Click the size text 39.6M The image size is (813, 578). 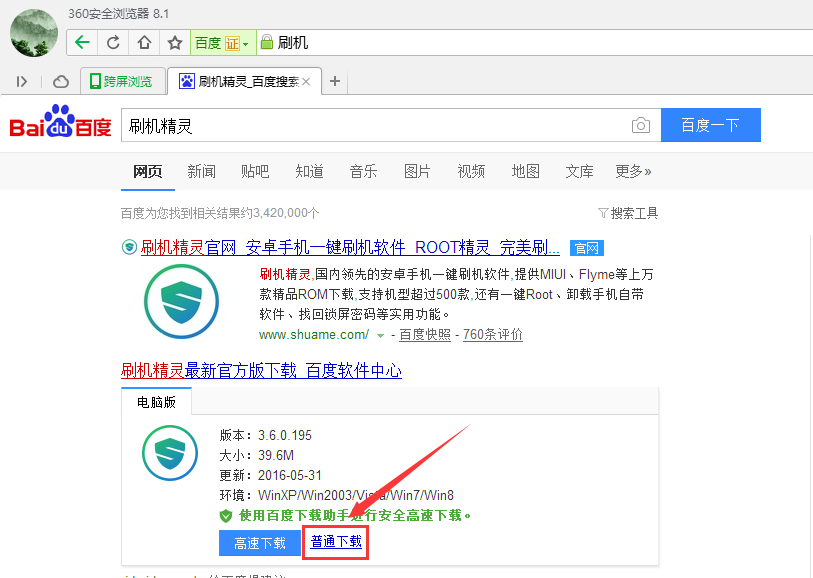(276, 456)
